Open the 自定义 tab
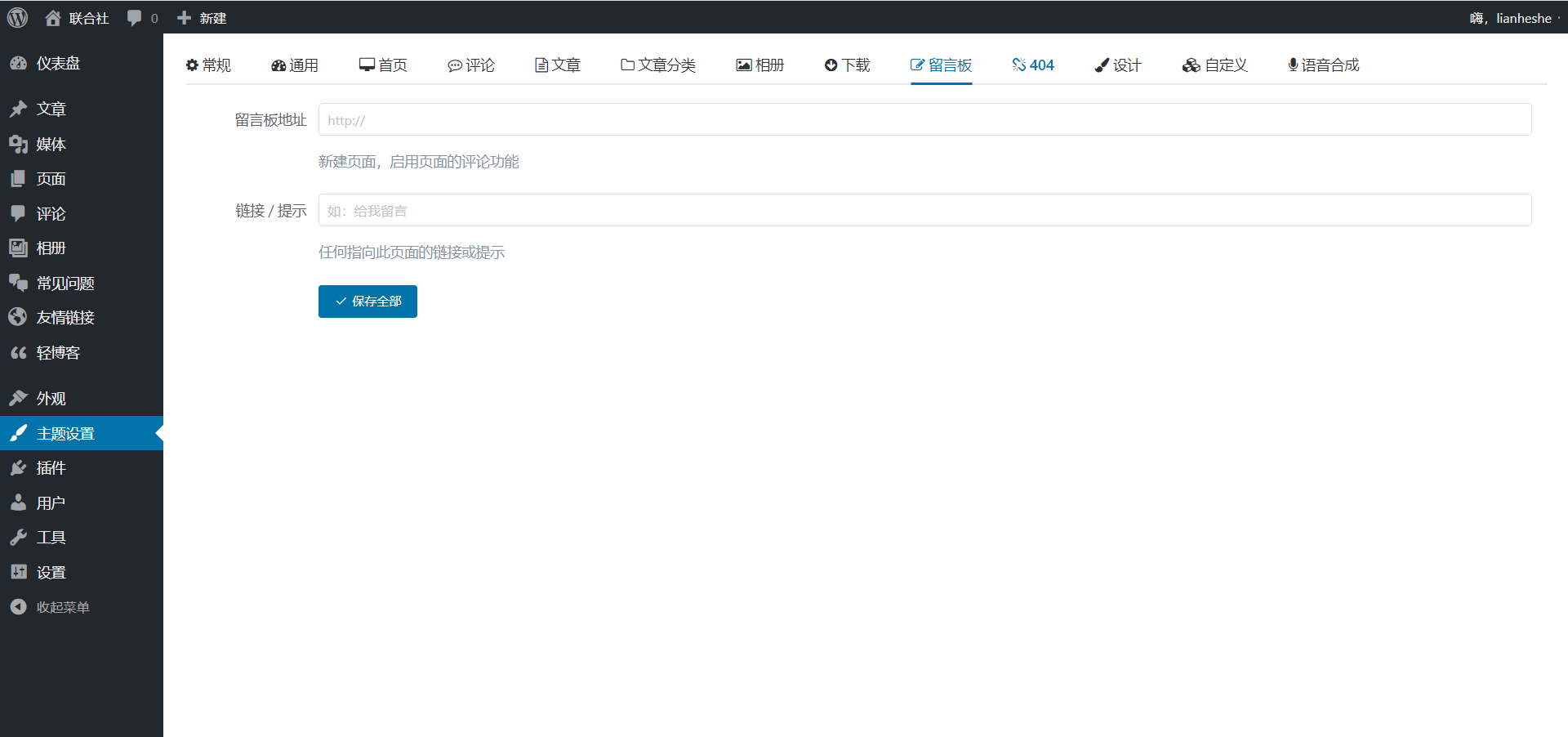 1215,65
